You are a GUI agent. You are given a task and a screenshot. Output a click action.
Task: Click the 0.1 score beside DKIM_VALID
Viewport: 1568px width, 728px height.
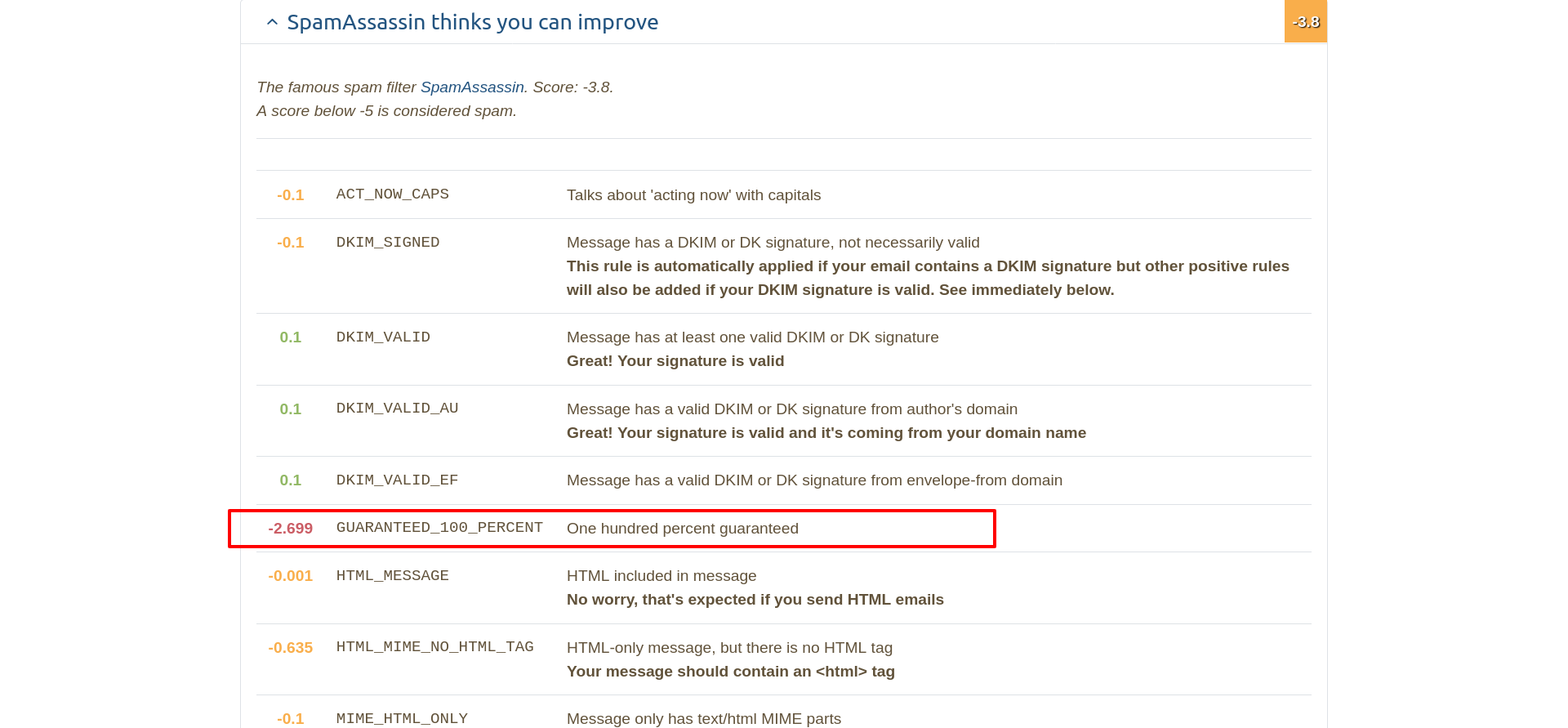291,337
